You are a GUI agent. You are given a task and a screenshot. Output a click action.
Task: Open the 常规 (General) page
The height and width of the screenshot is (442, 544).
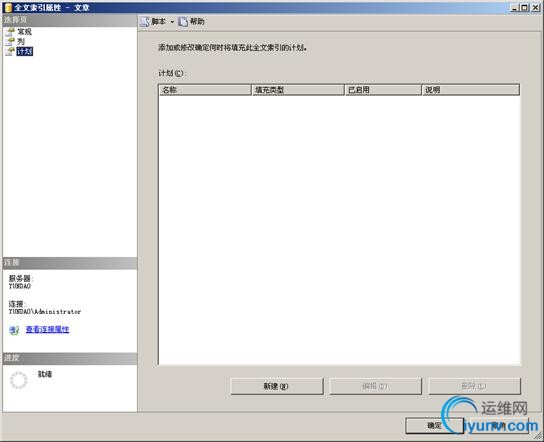(24, 32)
